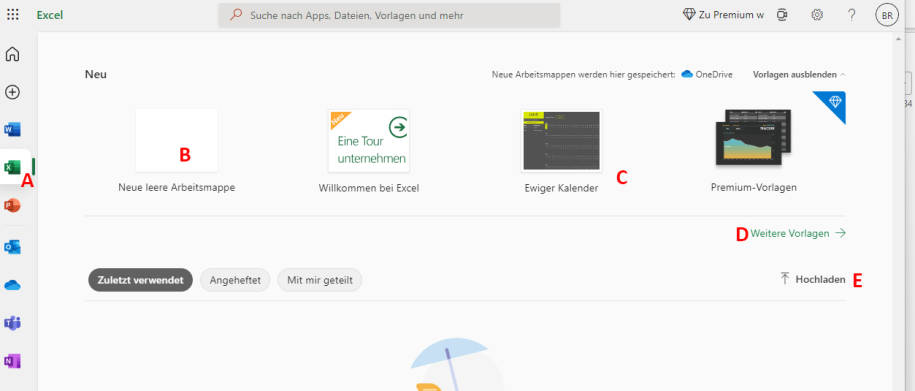Open the BR account profile avatar

[887, 16]
